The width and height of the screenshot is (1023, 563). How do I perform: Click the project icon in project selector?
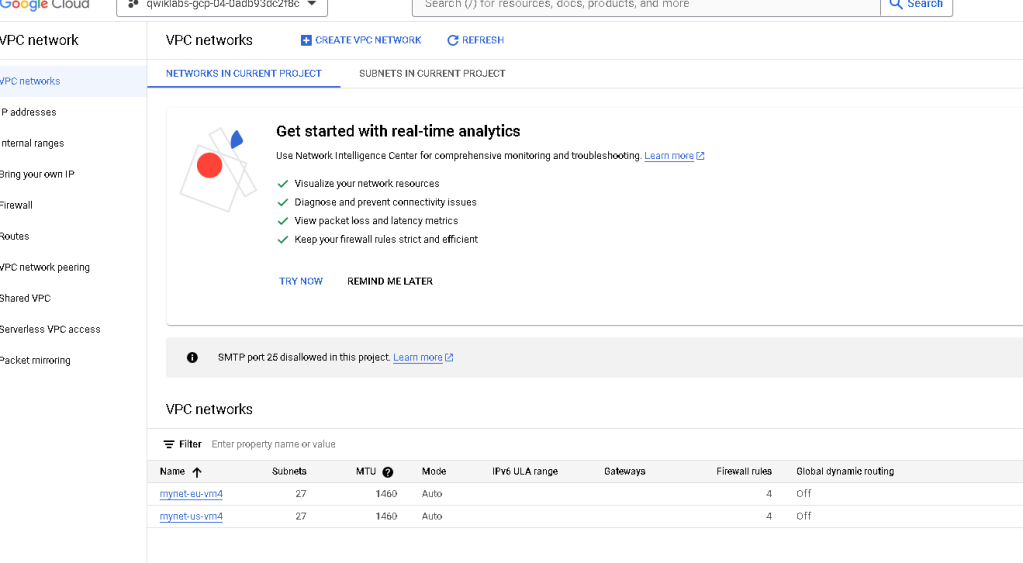133,4
